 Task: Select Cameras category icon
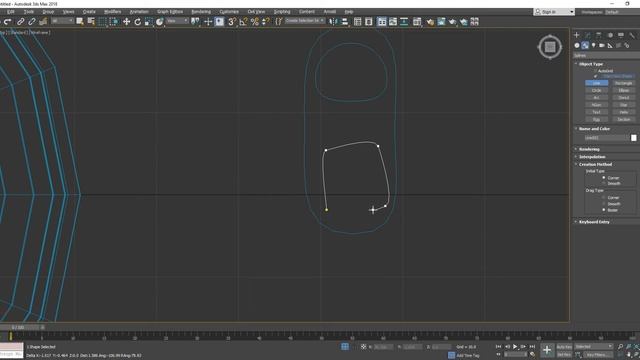pos(602,45)
